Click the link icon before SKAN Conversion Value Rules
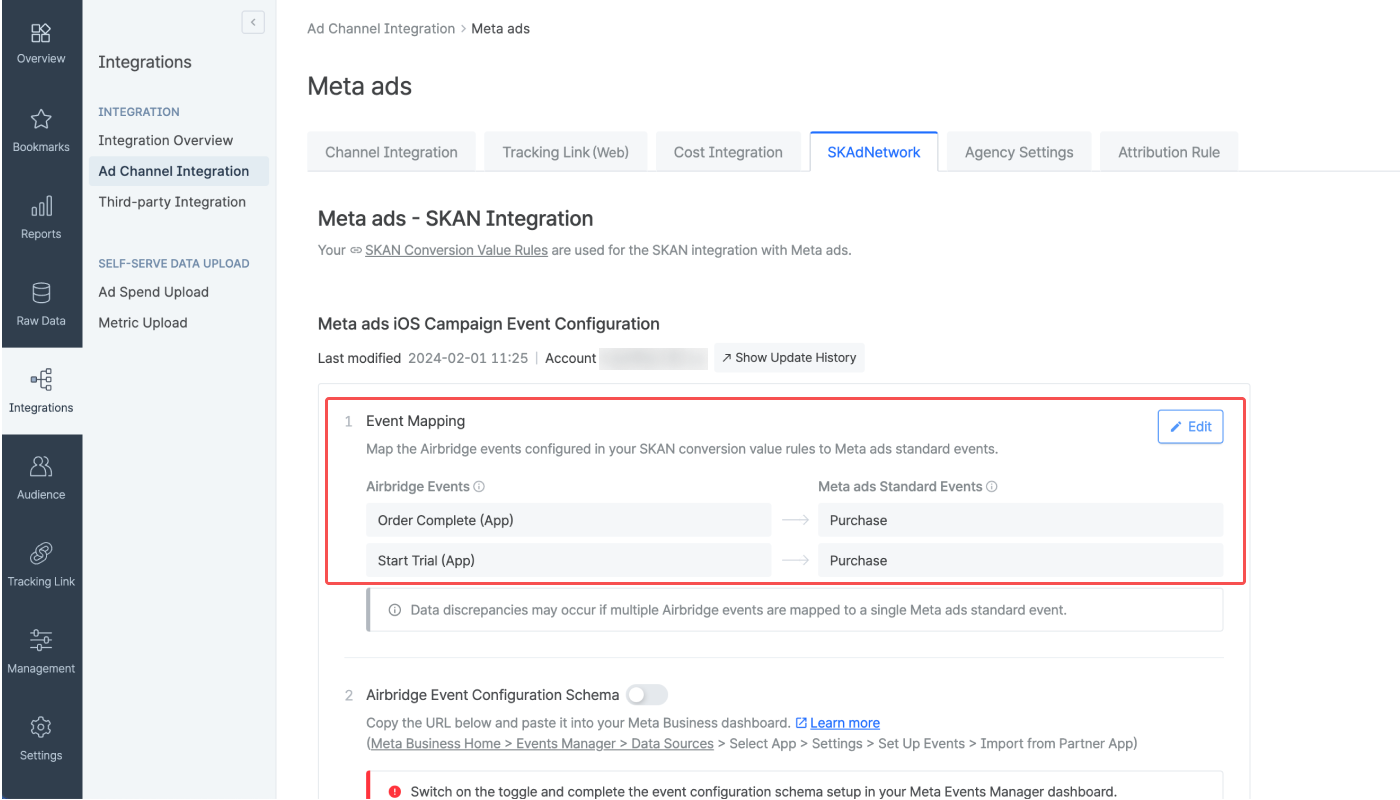Screen dimensions: 1400x800 (355, 250)
